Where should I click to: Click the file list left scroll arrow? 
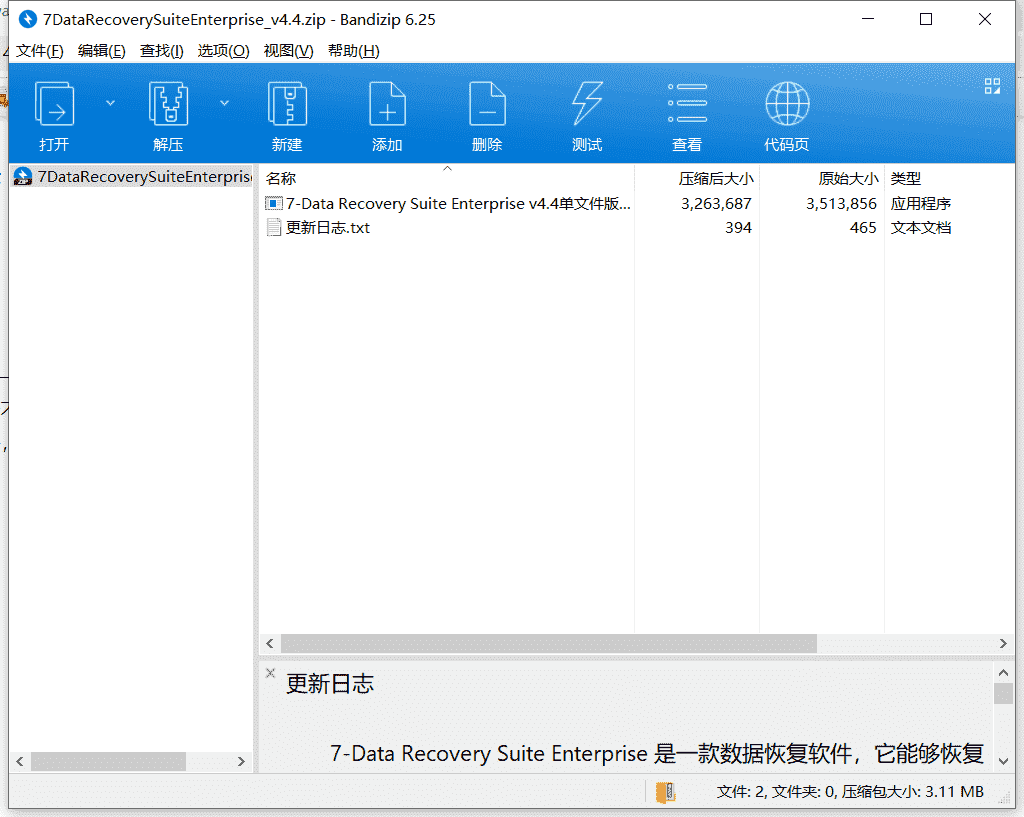tap(270, 643)
